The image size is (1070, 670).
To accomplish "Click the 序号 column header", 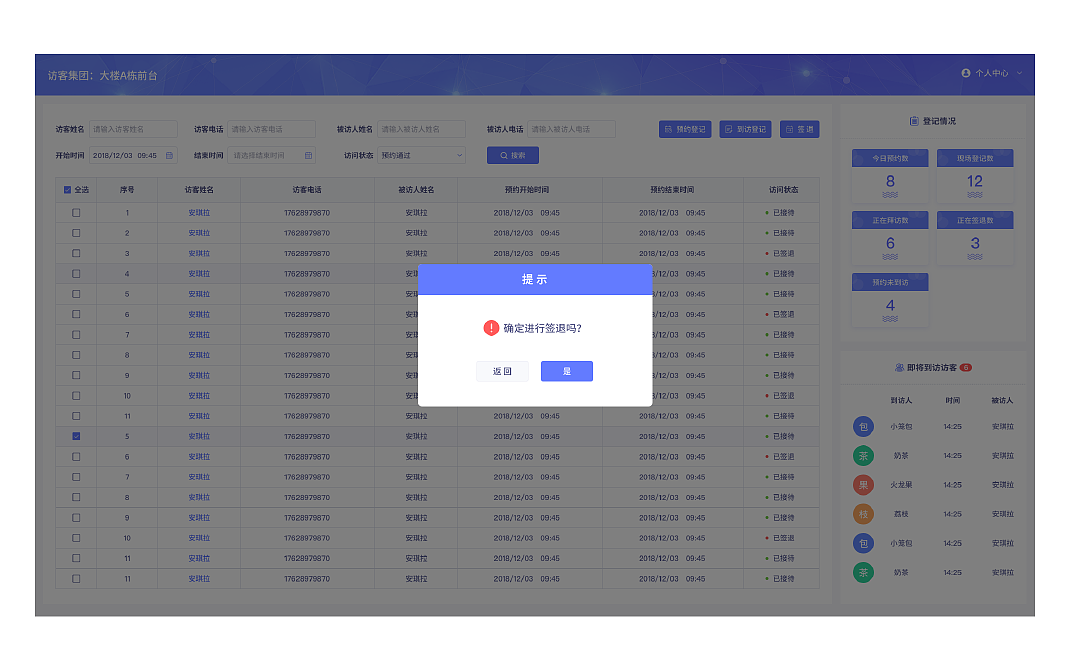I will pos(127,190).
